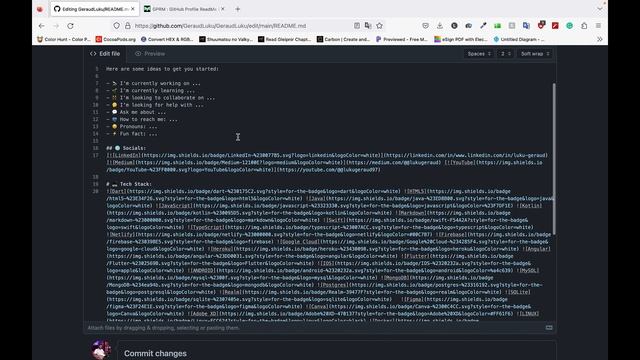Click the line 'I'm looking for help with ...'
The height and width of the screenshot is (360, 640).
(155, 105)
